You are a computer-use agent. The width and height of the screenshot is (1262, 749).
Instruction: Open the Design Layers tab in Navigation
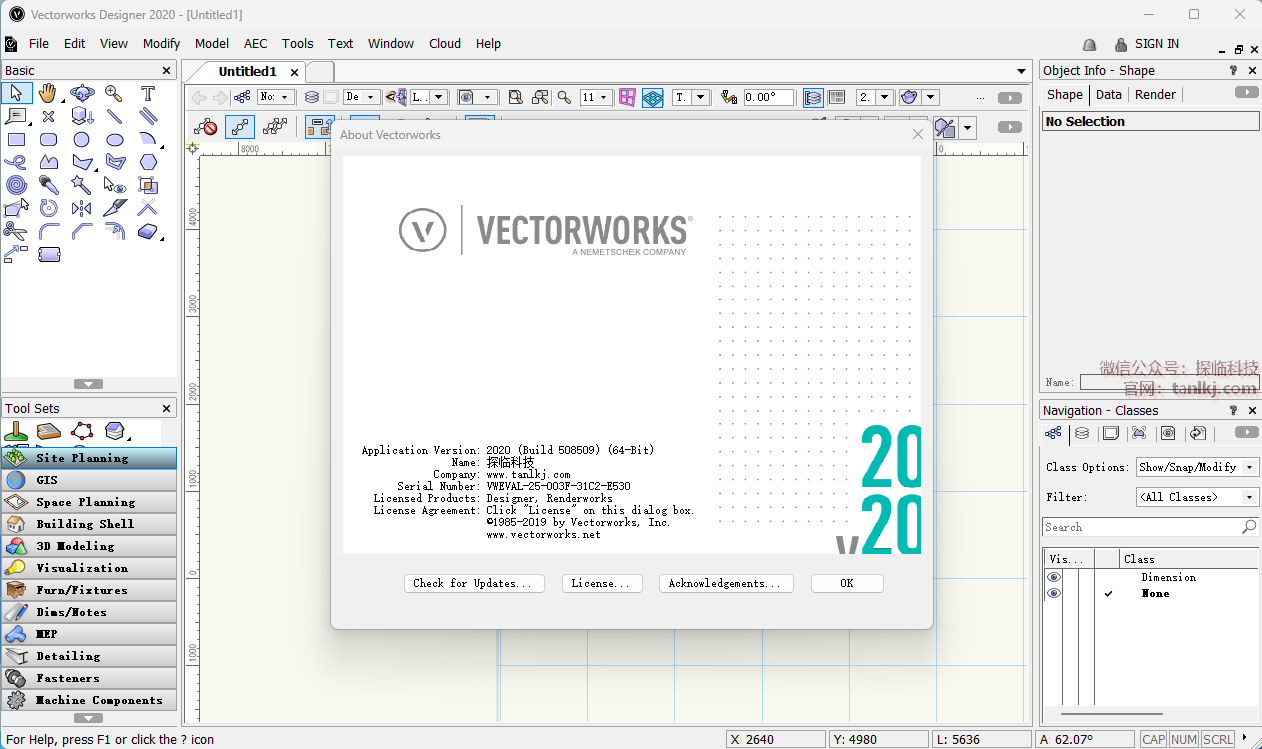click(1082, 434)
